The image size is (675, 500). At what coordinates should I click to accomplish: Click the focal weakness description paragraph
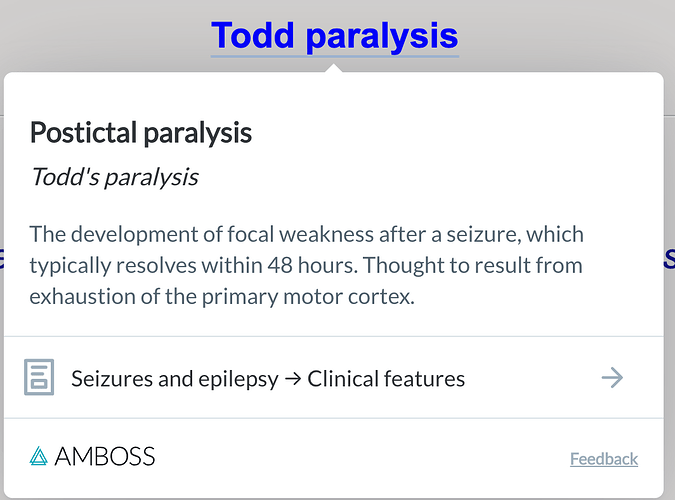pyautogui.click(x=307, y=265)
